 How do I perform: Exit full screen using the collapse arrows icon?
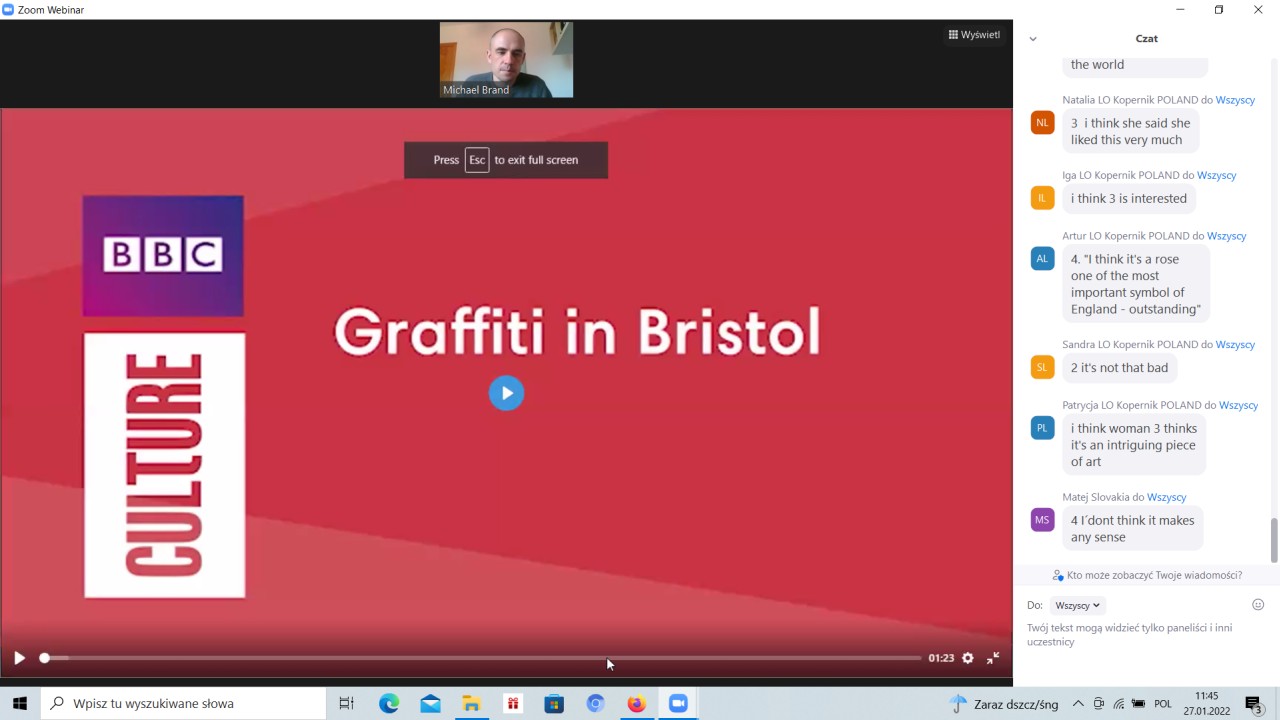pyautogui.click(x=993, y=658)
